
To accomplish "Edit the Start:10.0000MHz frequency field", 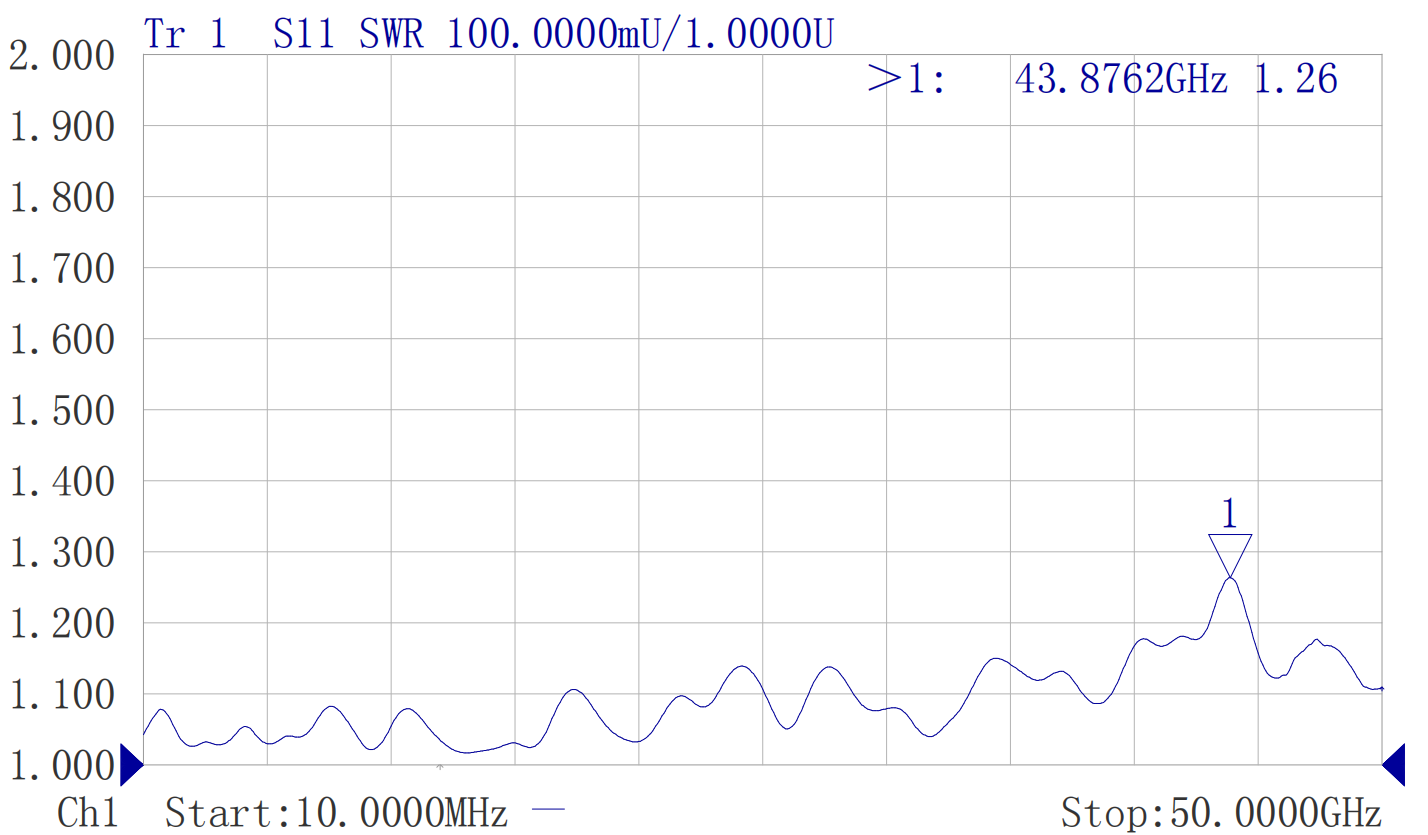I will click(x=337, y=812).
